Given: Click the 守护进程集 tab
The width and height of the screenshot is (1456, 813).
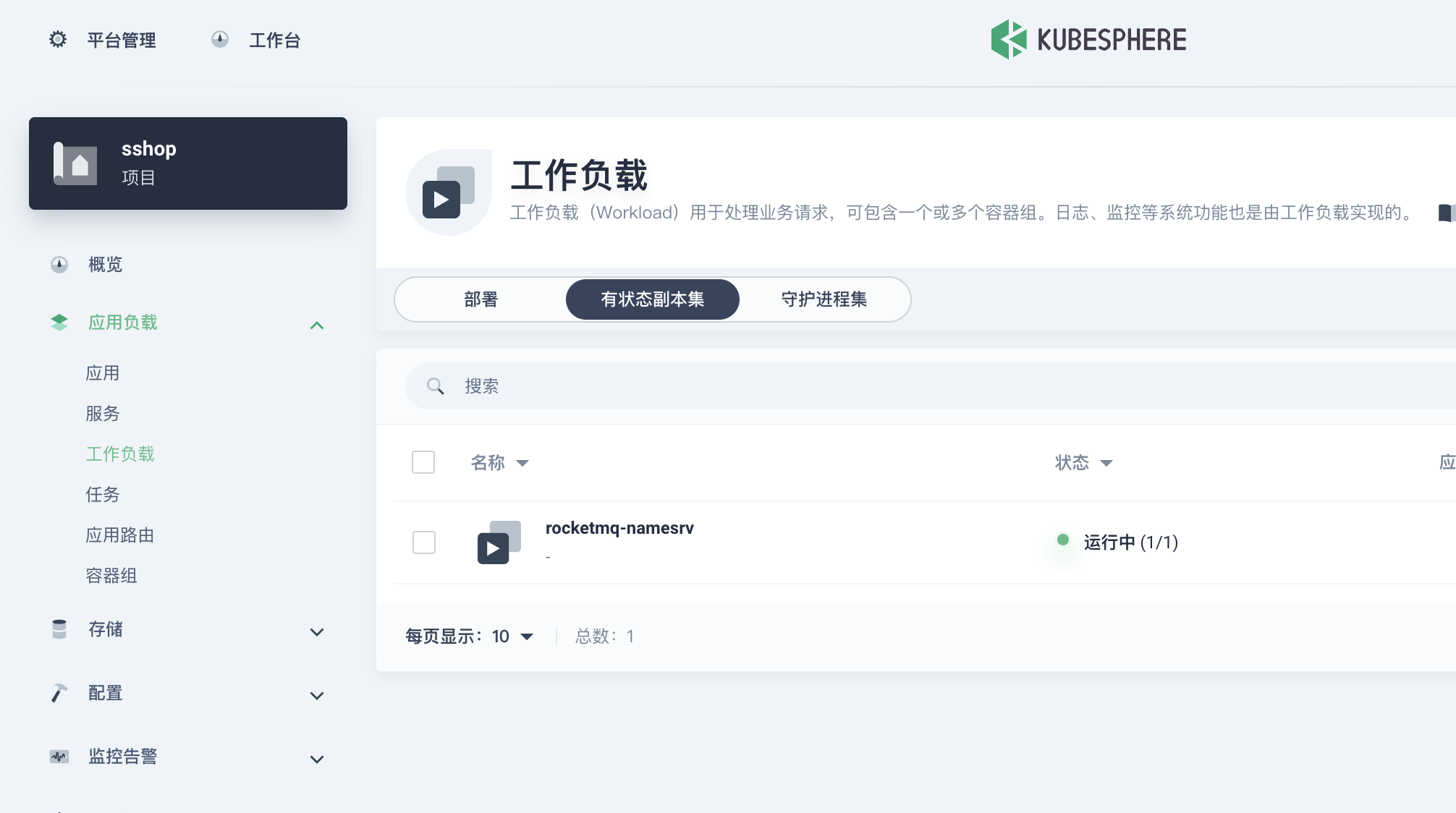Looking at the screenshot, I should point(824,299).
